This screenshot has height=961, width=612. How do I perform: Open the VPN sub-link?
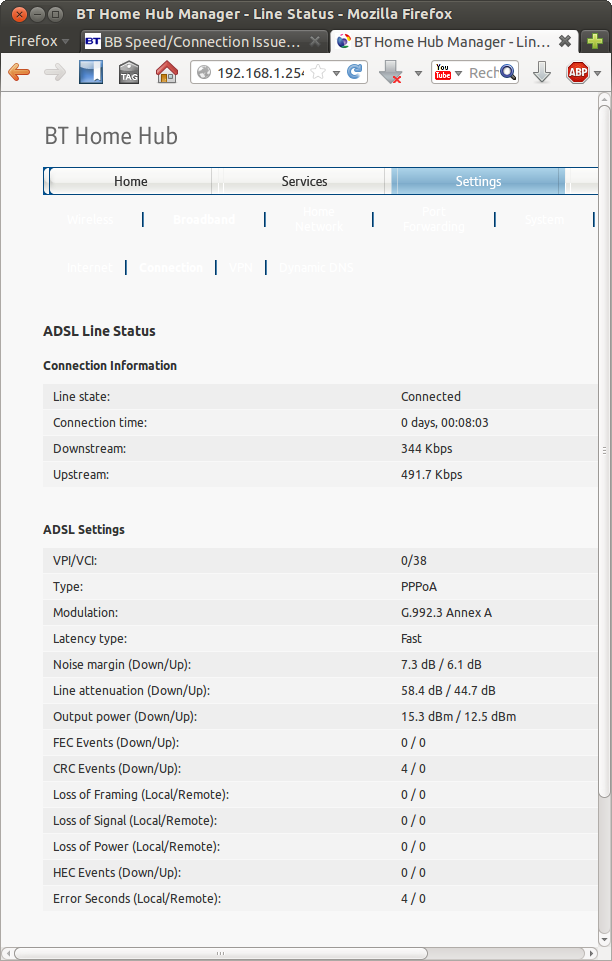pyautogui.click(x=241, y=267)
